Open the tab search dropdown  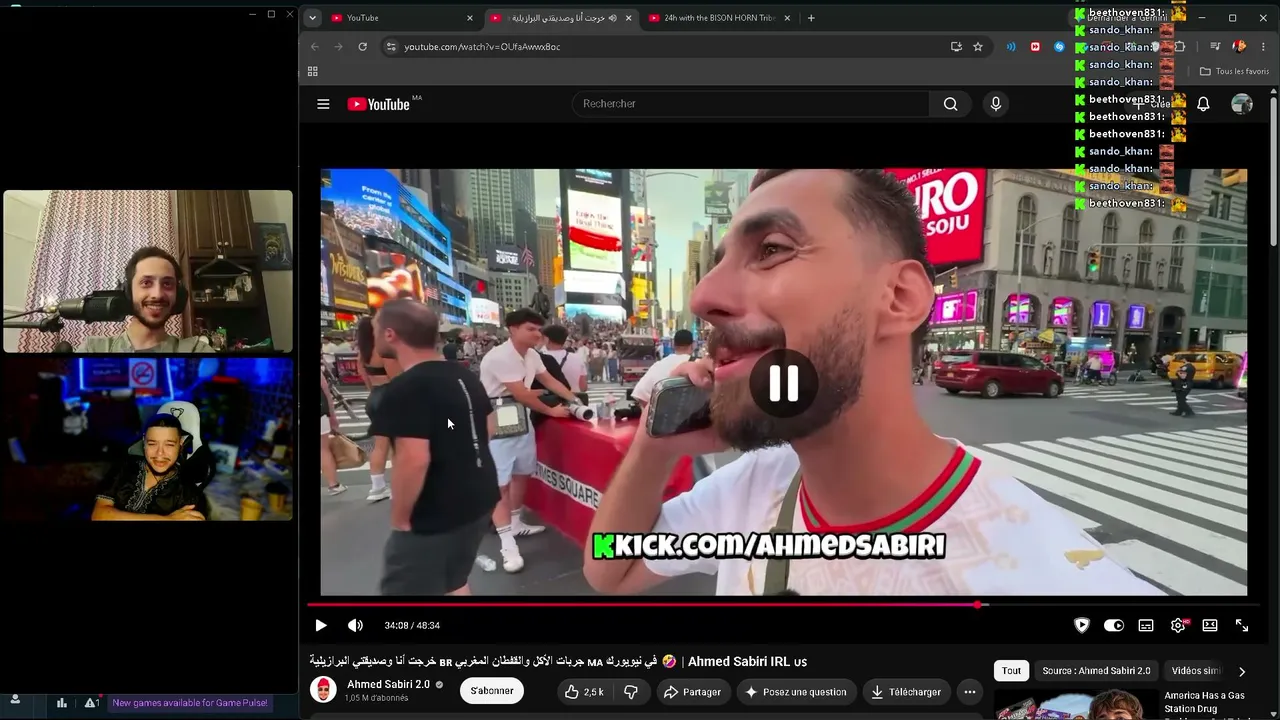pyautogui.click(x=312, y=18)
